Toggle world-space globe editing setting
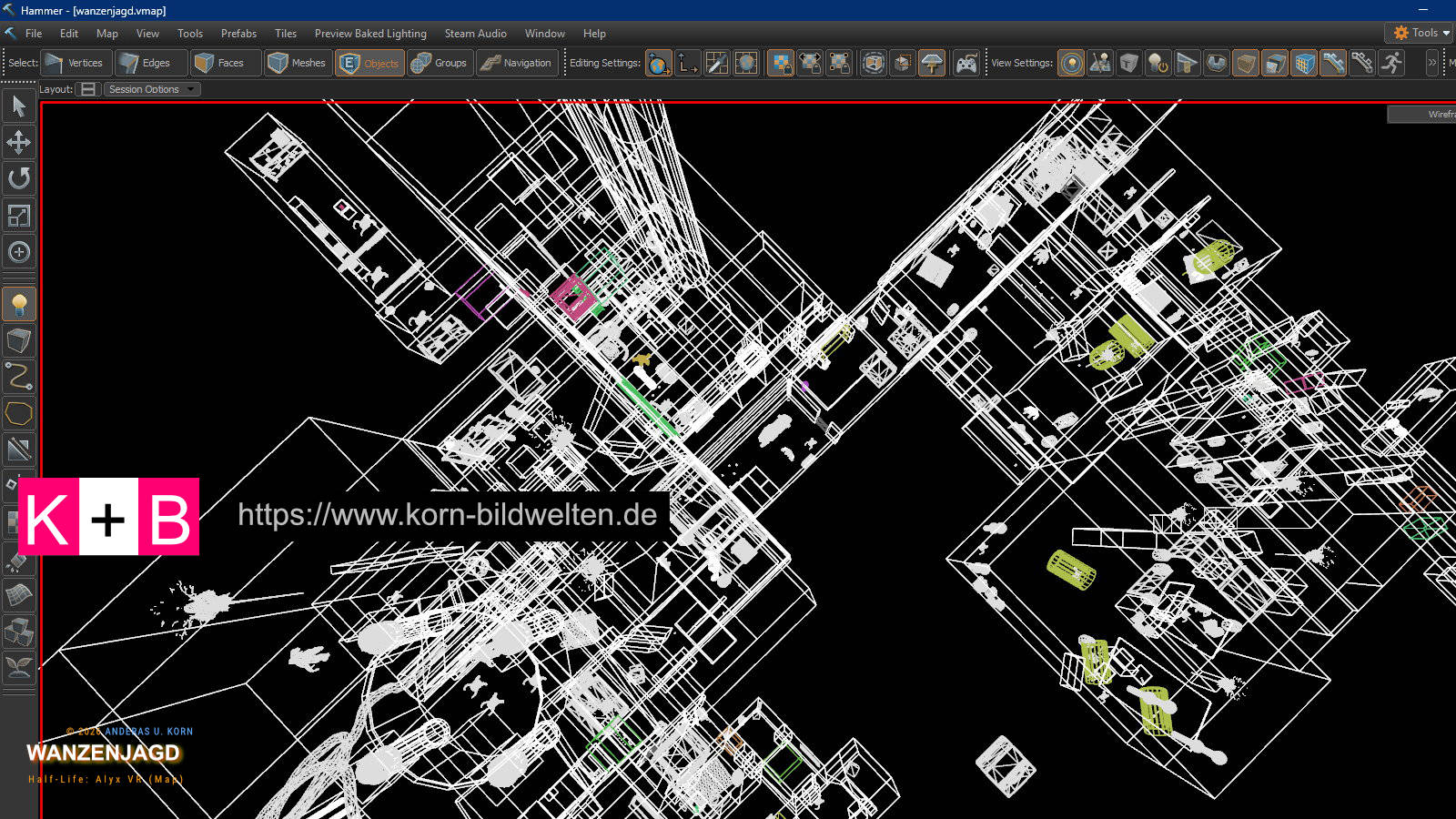Image resolution: width=1456 pixels, height=819 pixels. (x=659, y=63)
